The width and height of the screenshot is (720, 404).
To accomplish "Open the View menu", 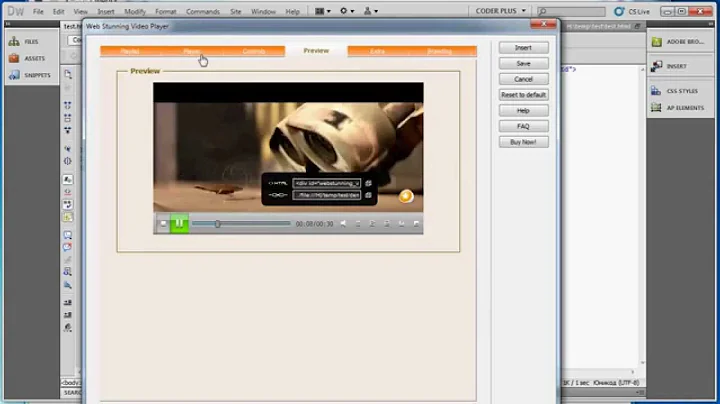I will (x=80, y=11).
